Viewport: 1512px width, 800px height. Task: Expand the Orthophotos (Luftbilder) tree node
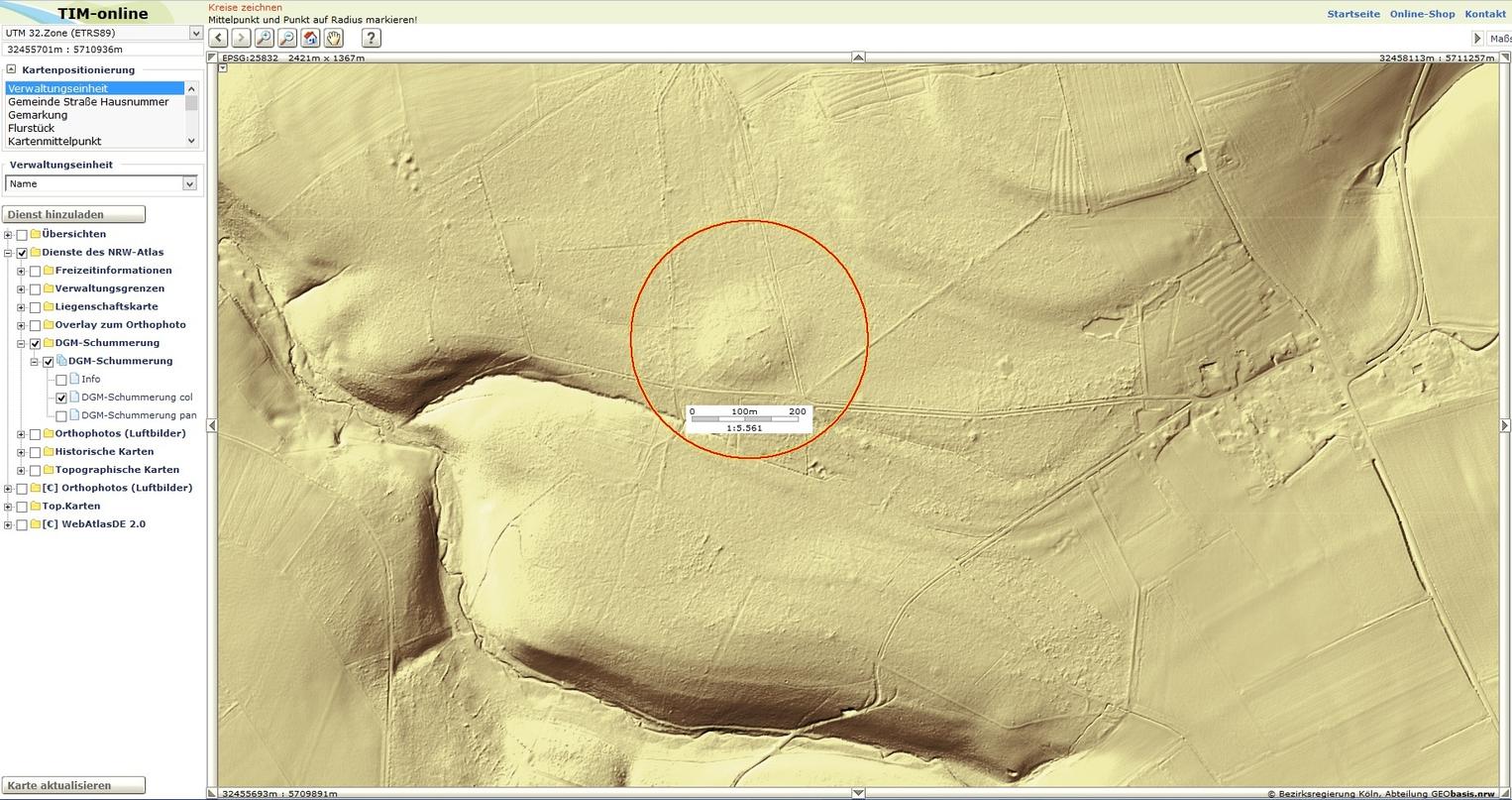tap(21, 434)
